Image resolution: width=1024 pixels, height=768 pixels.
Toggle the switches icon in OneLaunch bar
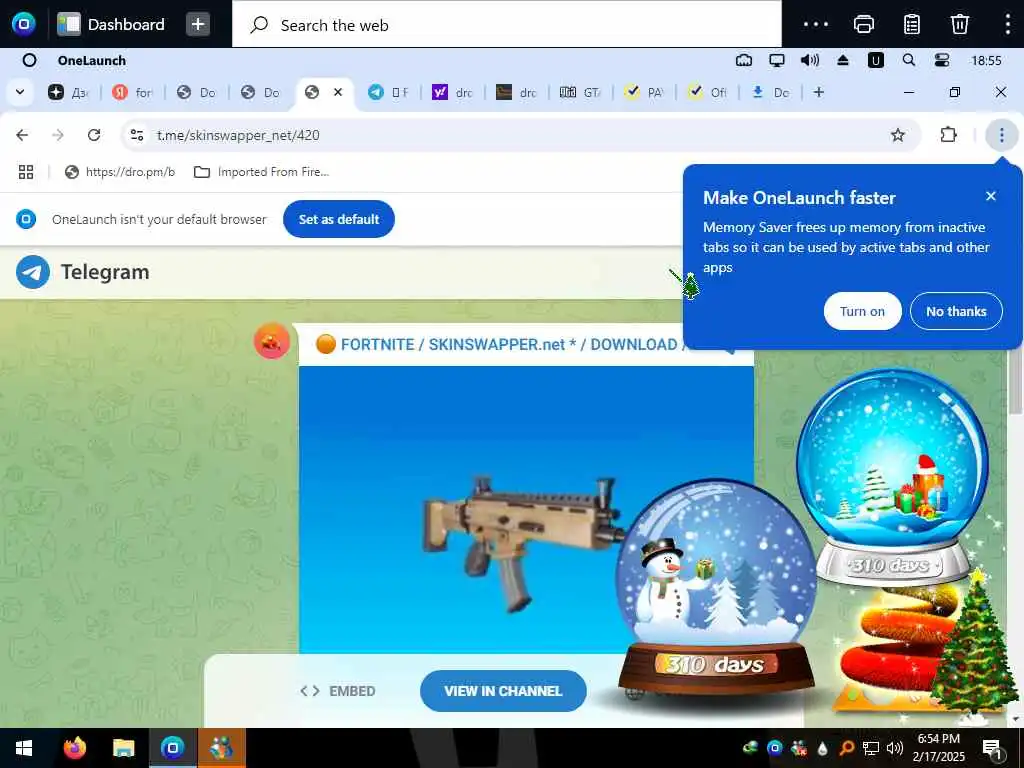coord(942,61)
